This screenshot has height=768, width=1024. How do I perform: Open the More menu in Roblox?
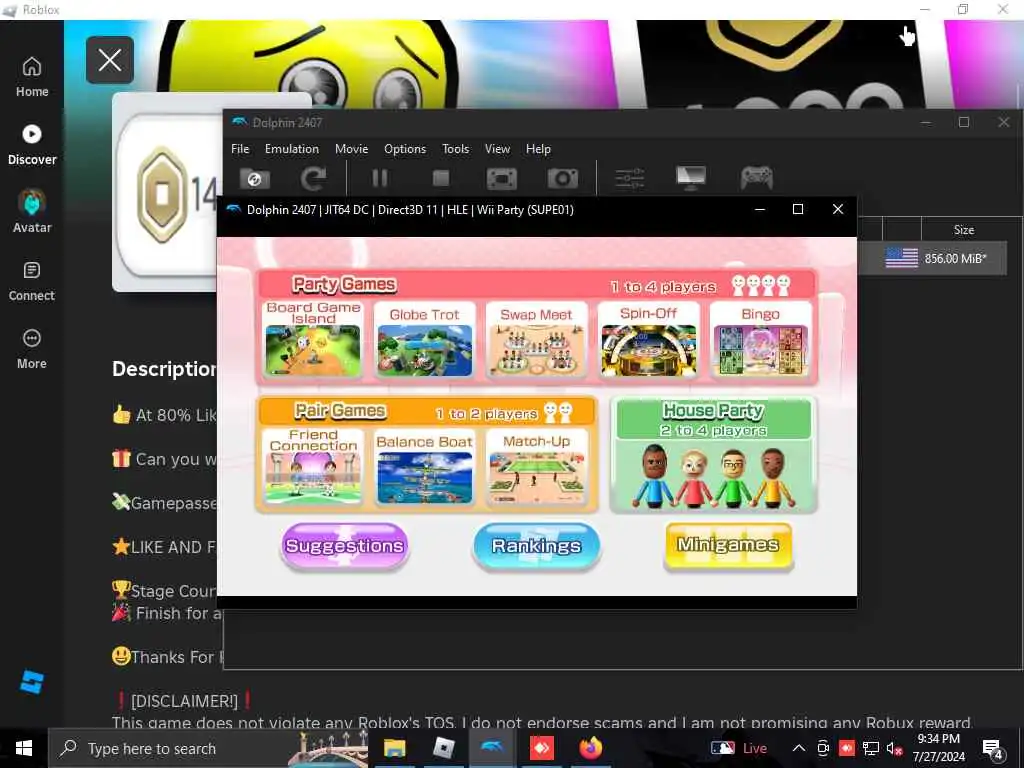coord(32,349)
